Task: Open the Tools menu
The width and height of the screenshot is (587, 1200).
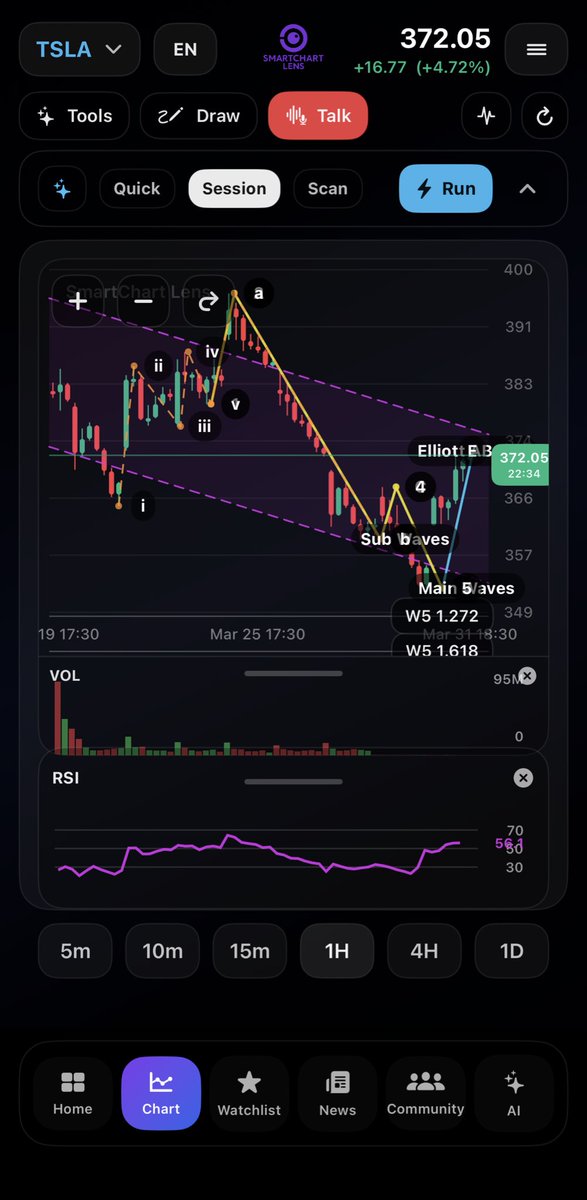Action: click(x=74, y=116)
